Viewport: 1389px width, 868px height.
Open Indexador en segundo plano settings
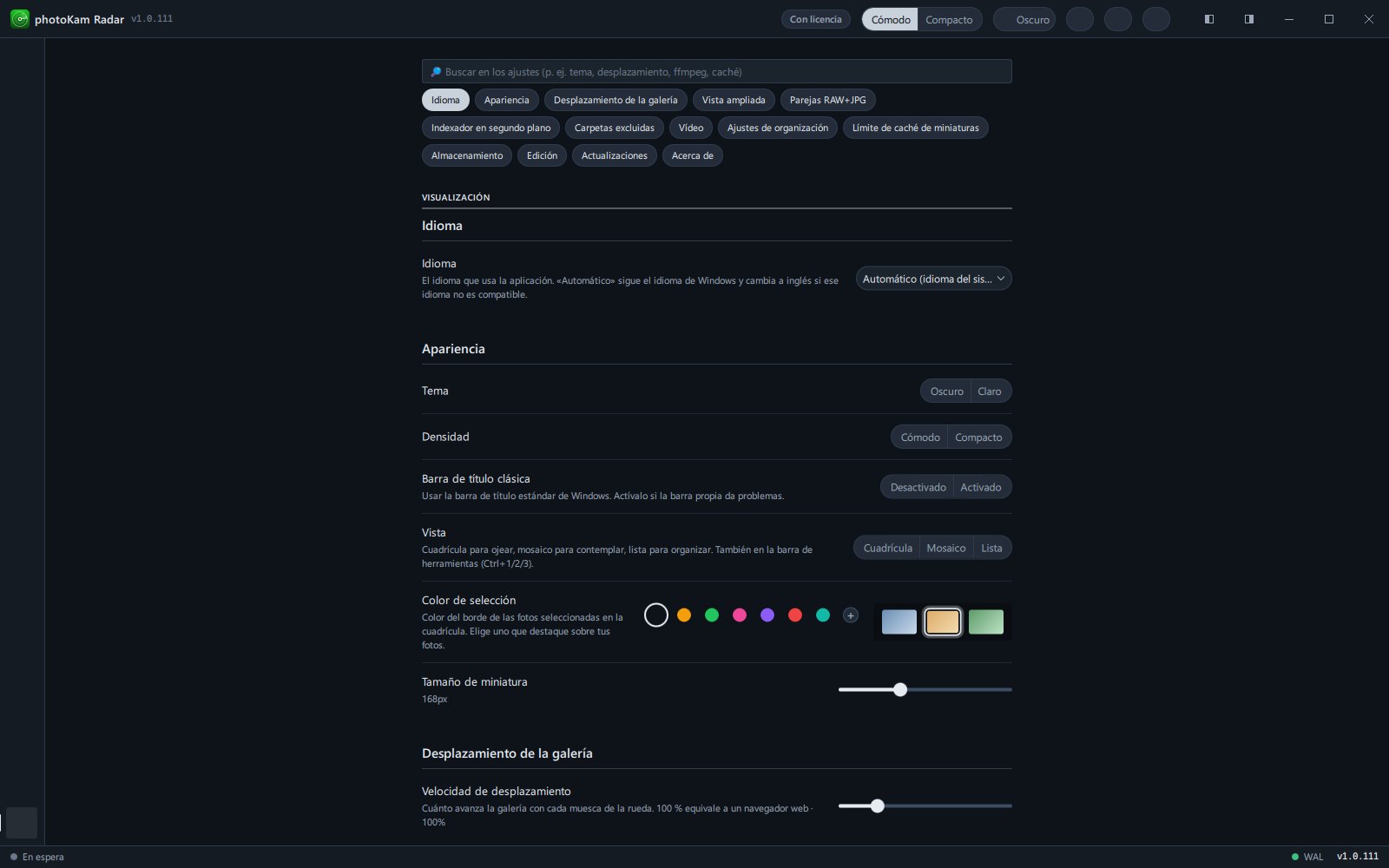click(x=490, y=128)
